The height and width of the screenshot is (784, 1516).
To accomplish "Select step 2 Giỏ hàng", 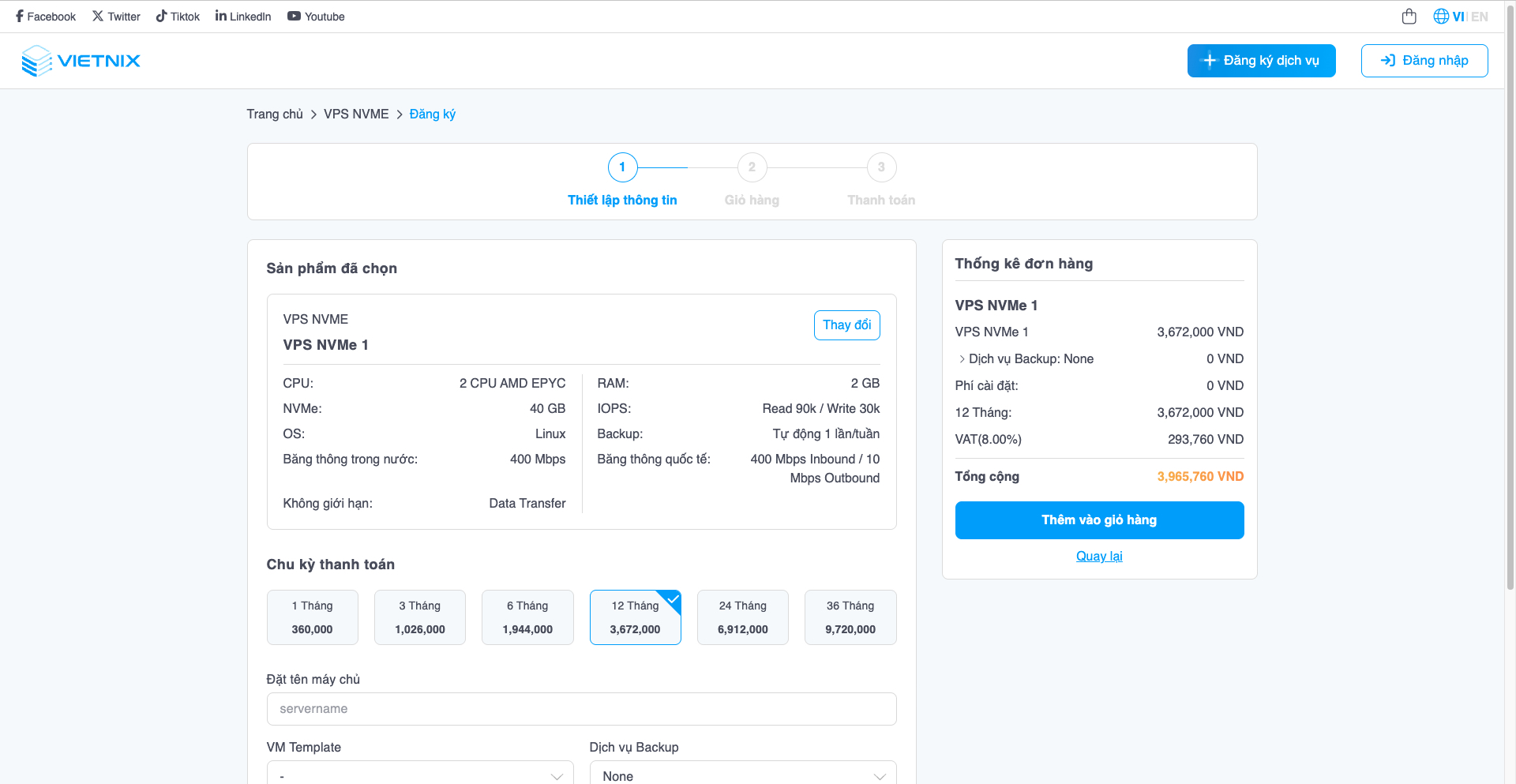I will [752, 181].
